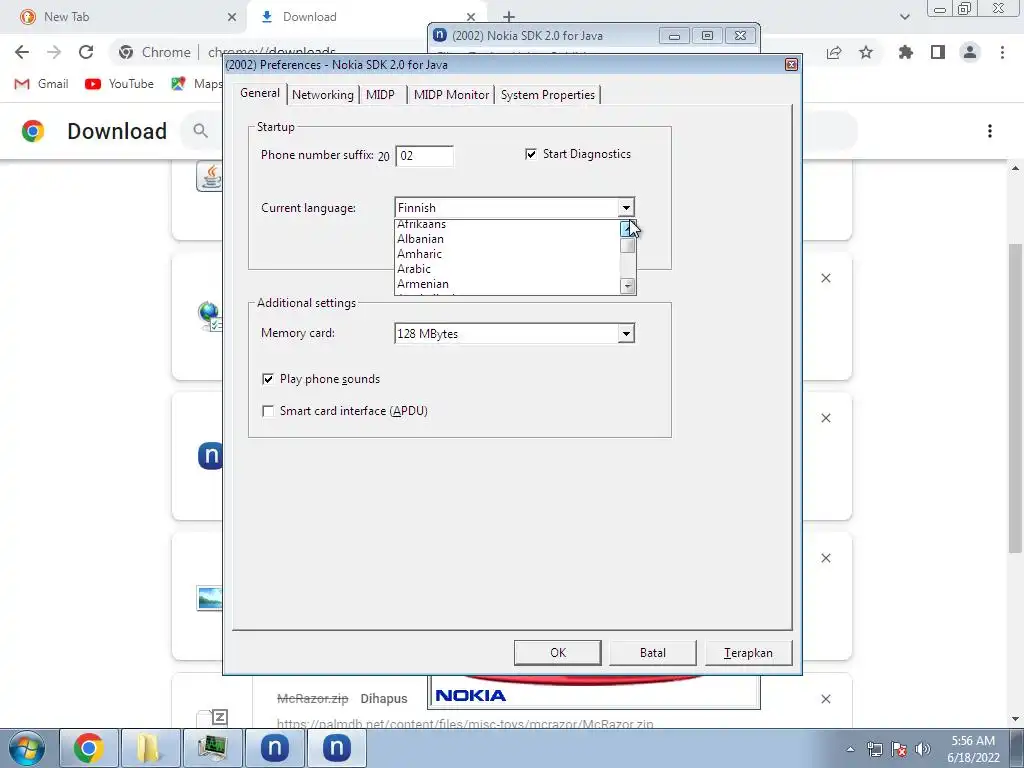The width and height of the screenshot is (1024, 768).
Task: Click the Chrome downloads page scrollbar
Action: coord(1016,398)
